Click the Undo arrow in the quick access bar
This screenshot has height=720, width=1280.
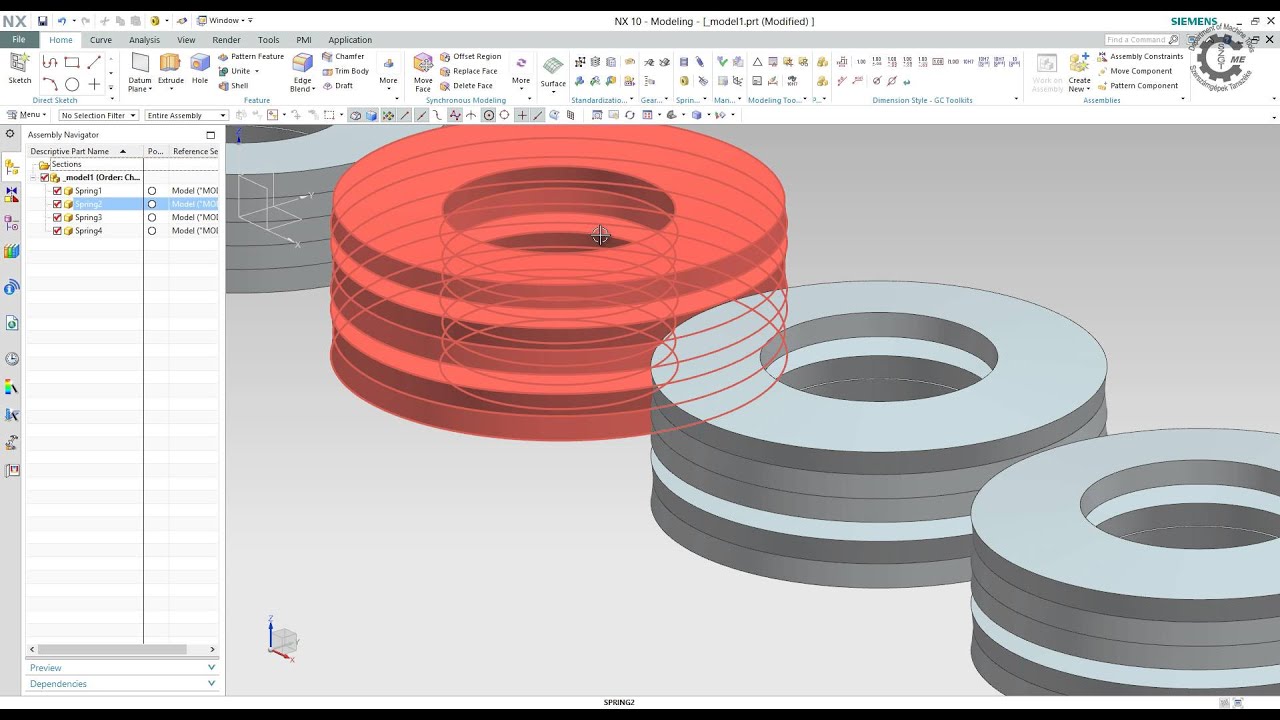click(62, 20)
